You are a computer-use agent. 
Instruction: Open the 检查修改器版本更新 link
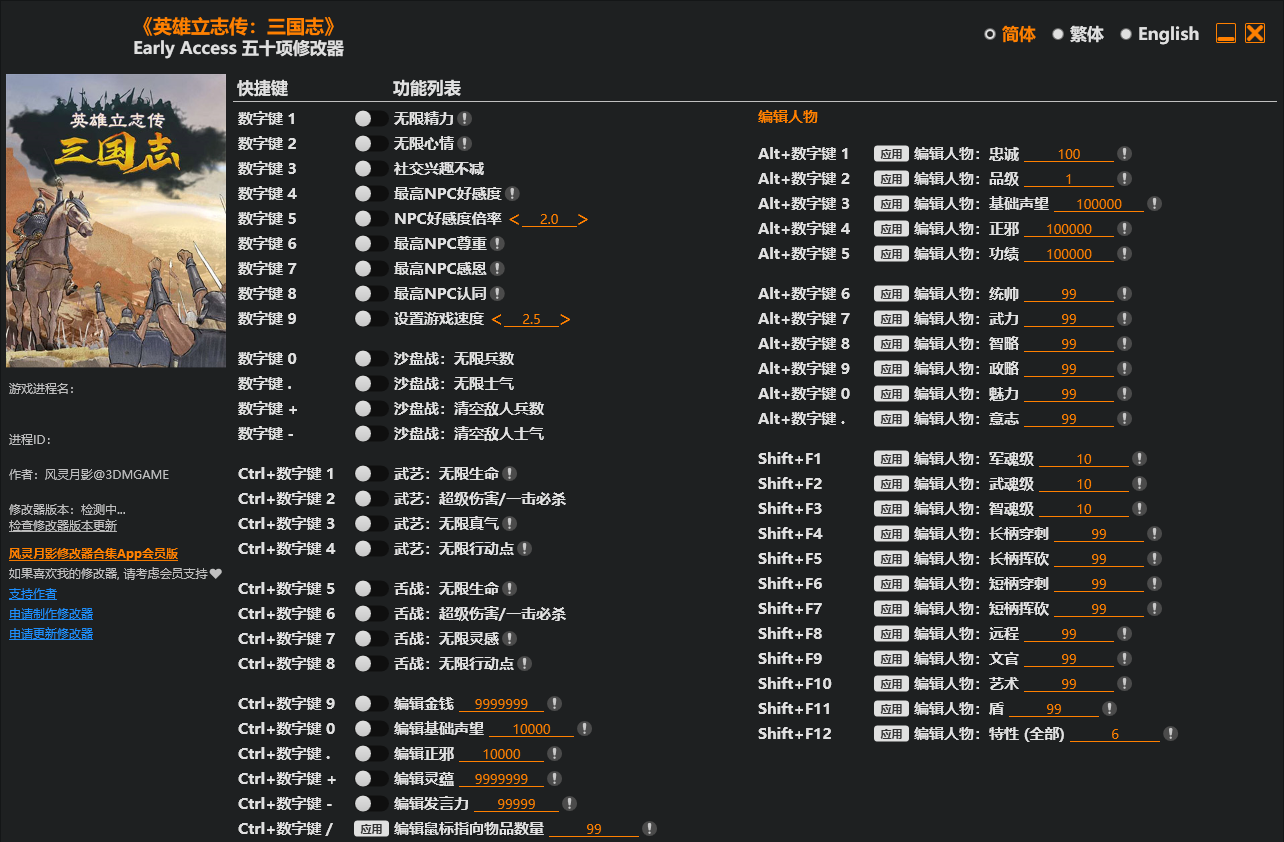63,525
